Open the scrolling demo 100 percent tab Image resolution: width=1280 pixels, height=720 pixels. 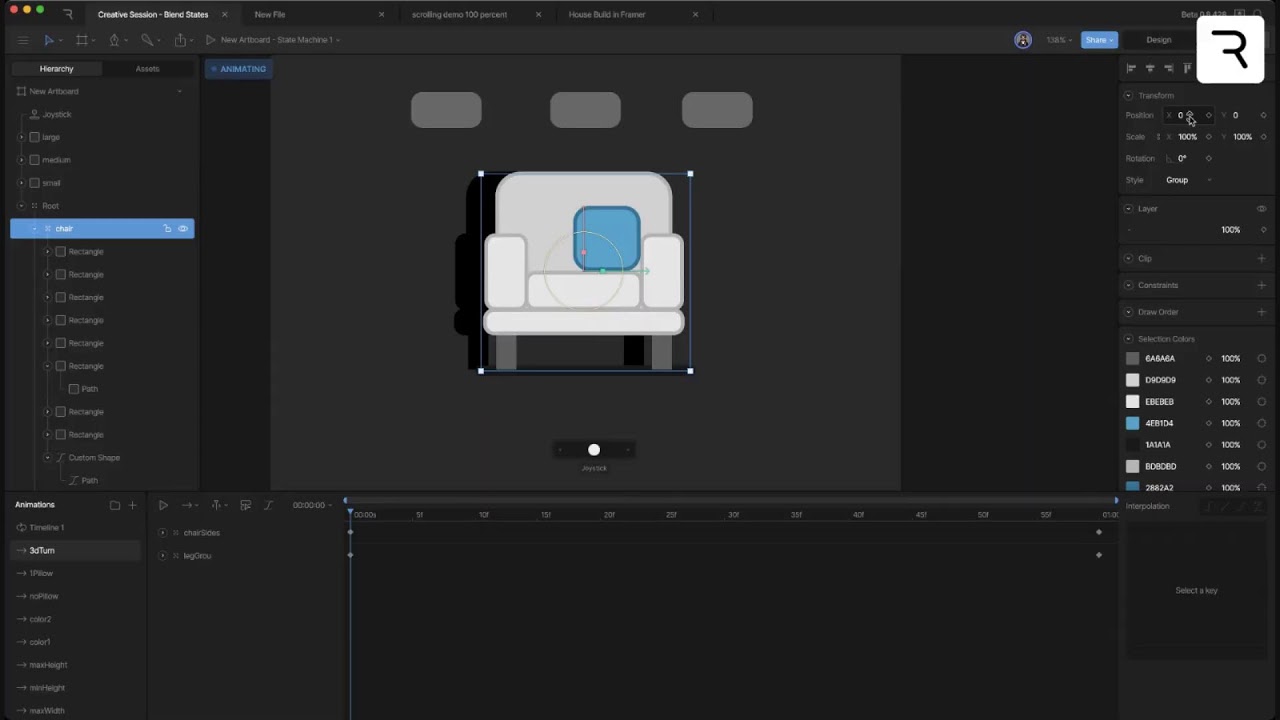(459, 15)
